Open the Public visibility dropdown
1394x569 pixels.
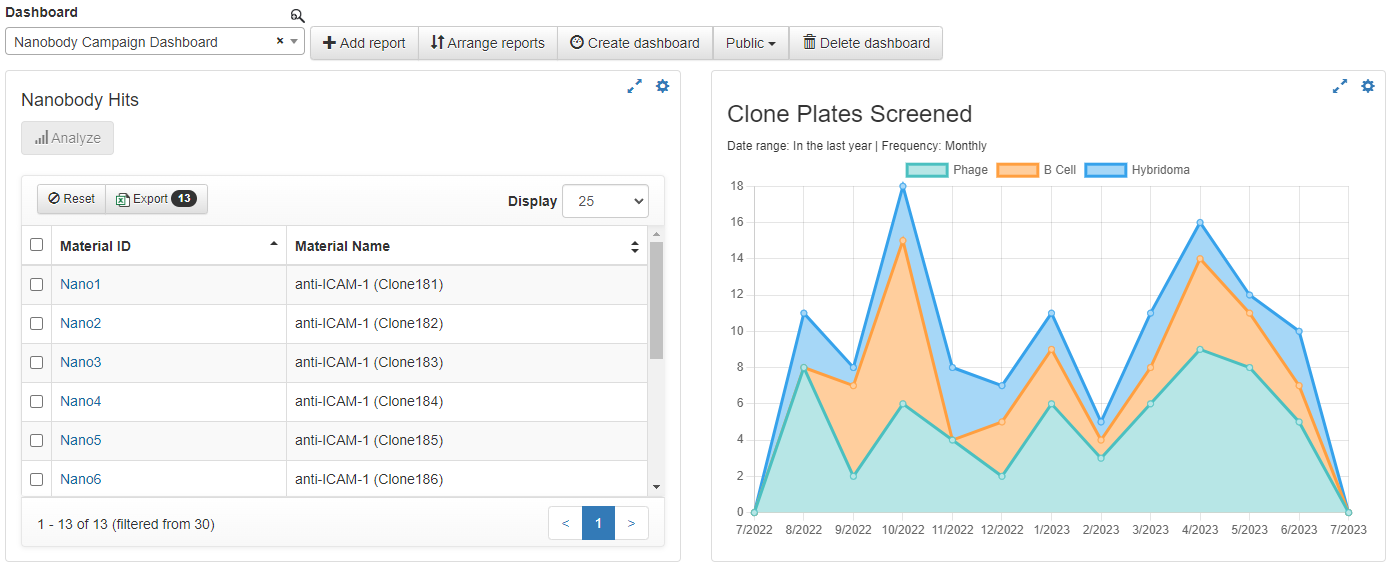(750, 43)
